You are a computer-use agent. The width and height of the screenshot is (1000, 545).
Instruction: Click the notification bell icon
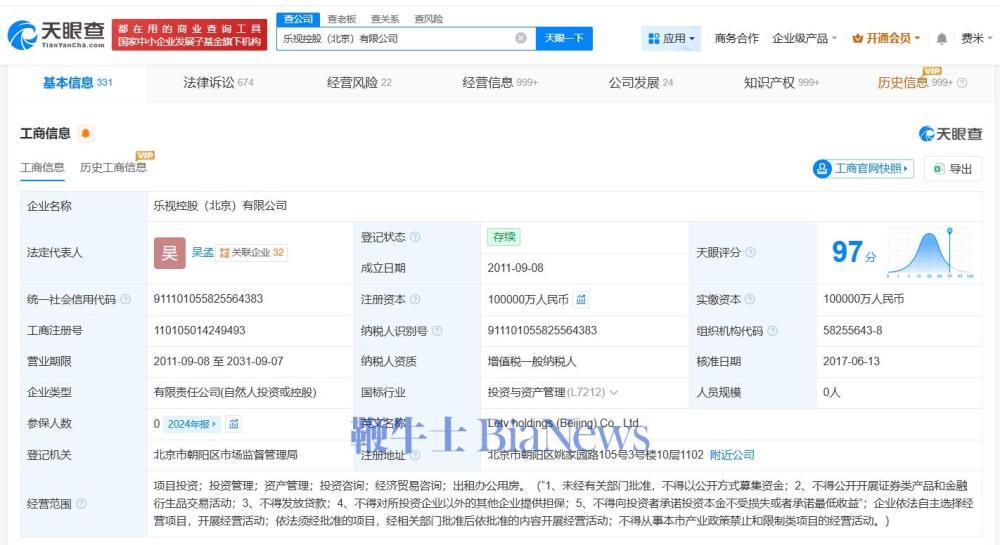click(x=941, y=38)
